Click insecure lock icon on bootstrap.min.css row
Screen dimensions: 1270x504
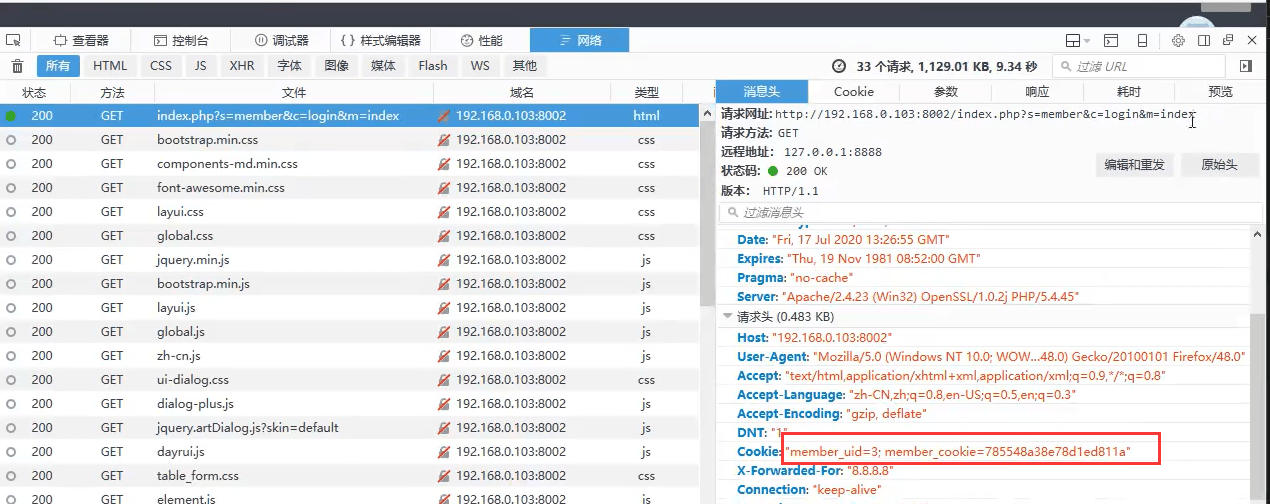point(444,140)
